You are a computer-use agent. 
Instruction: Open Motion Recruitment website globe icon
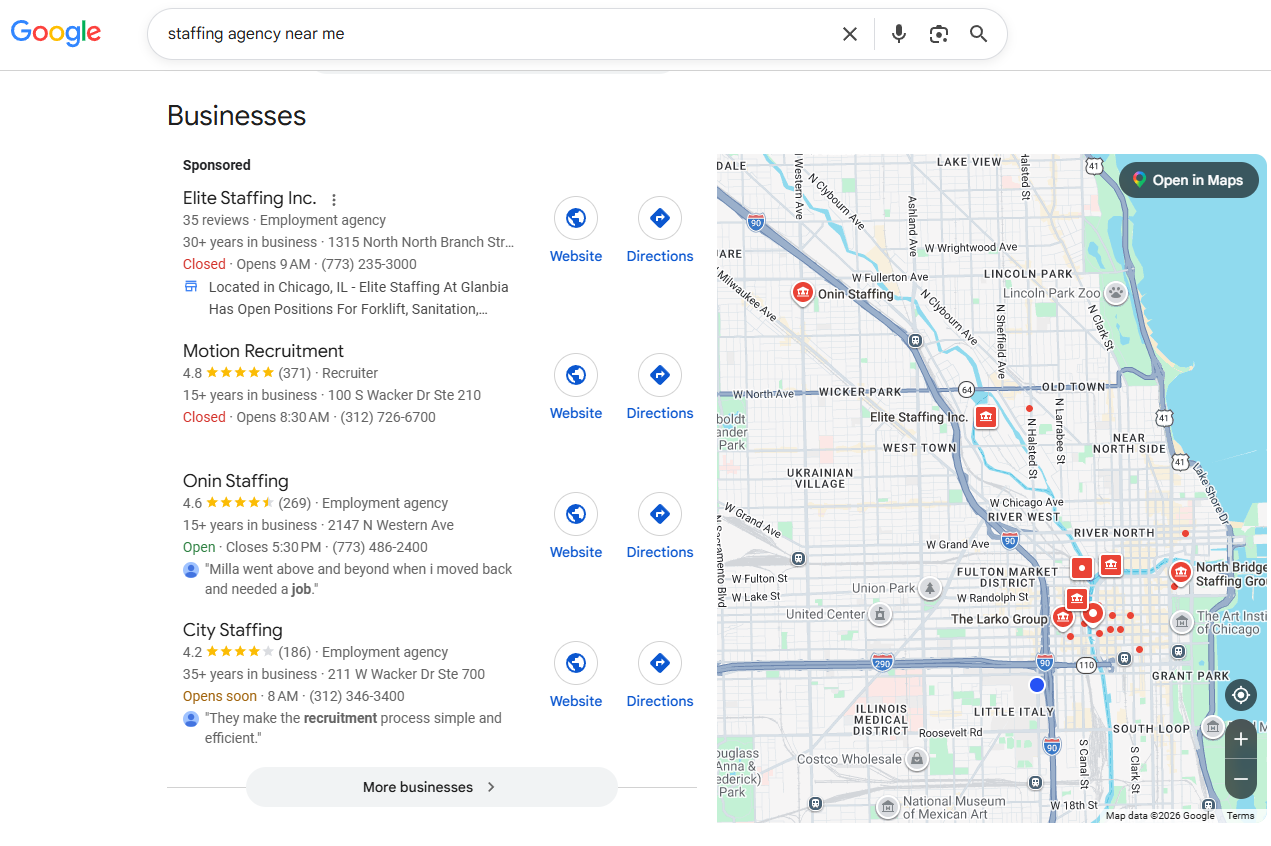pyautogui.click(x=576, y=375)
